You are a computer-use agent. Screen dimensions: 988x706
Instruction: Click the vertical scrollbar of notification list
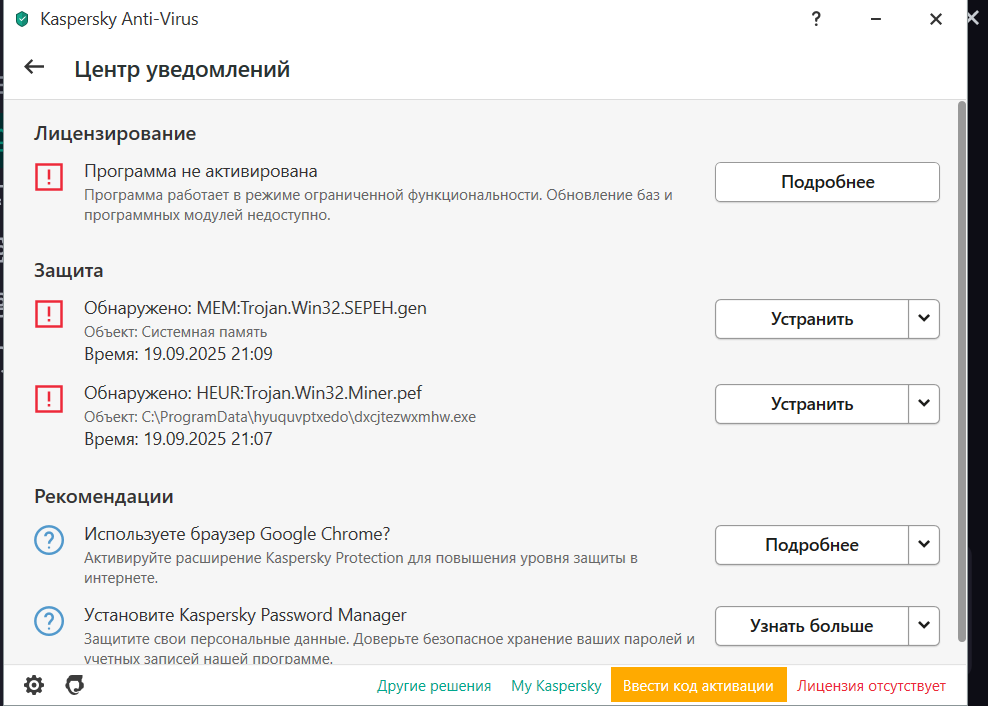click(962, 372)
